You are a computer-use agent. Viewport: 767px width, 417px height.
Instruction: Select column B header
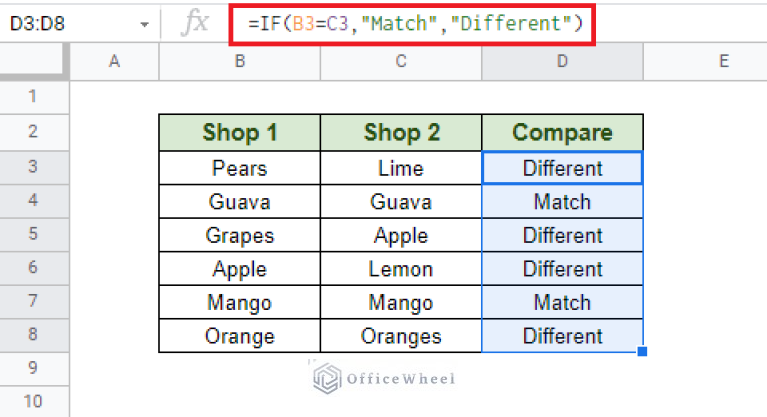[240, 61]
